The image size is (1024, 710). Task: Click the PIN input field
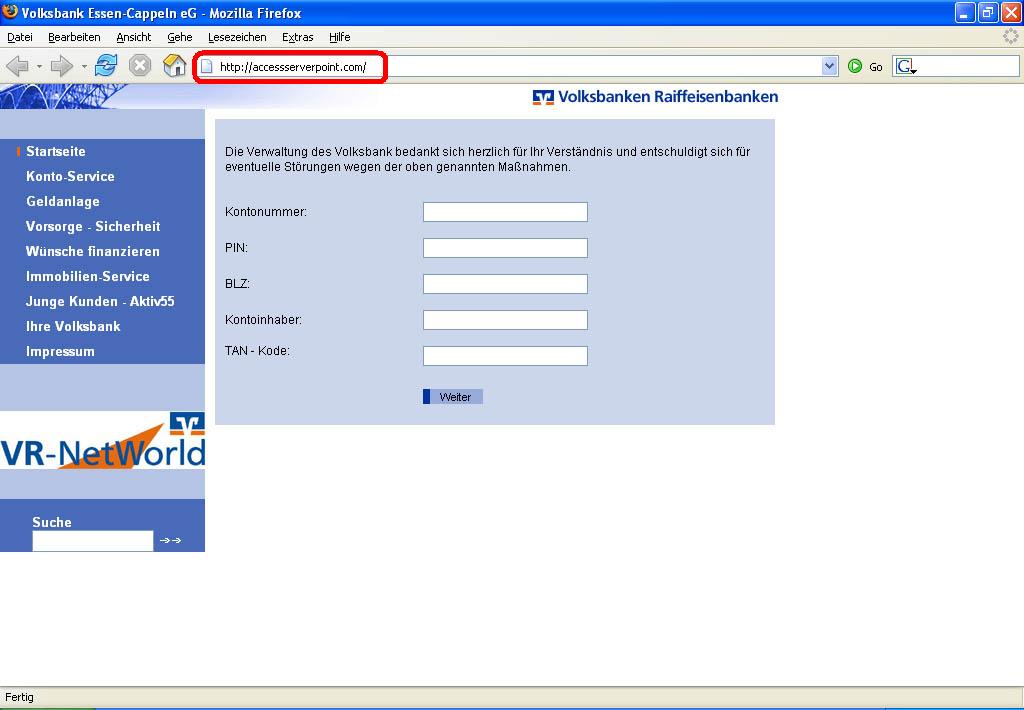tap(505, 248)
